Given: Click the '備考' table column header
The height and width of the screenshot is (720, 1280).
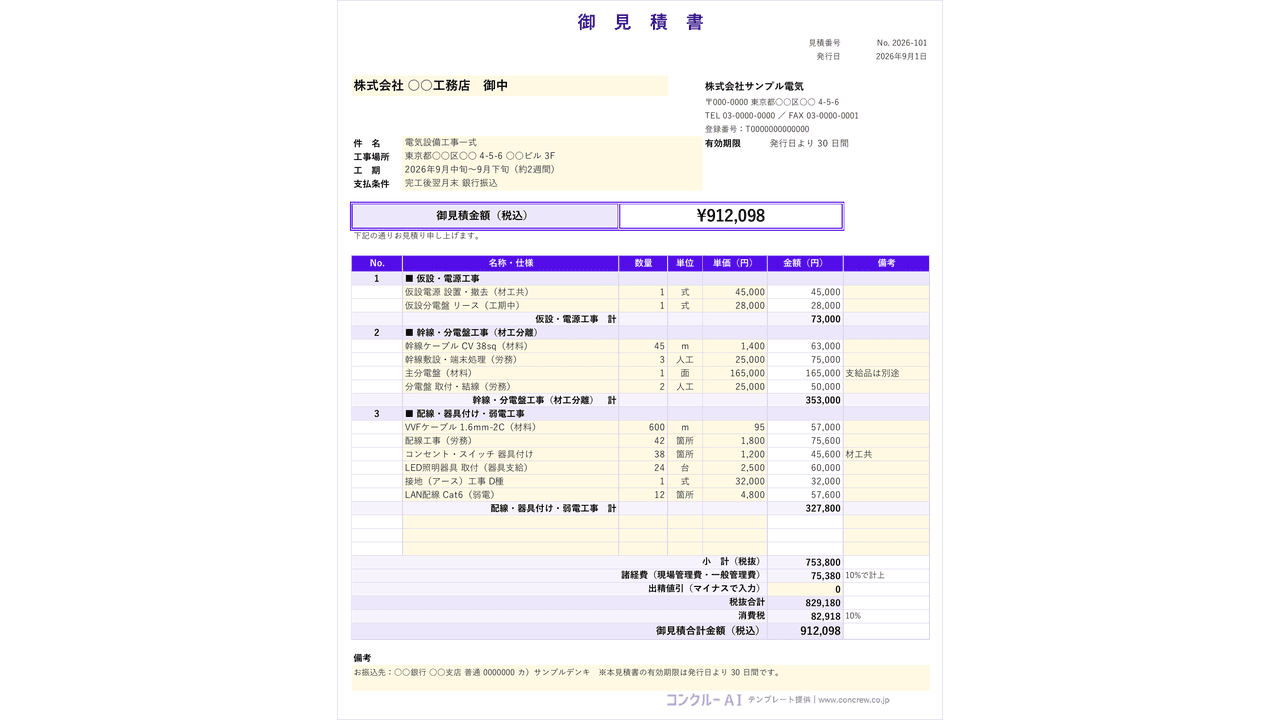Looking at the screenshot, I should [x=886, y=263].
